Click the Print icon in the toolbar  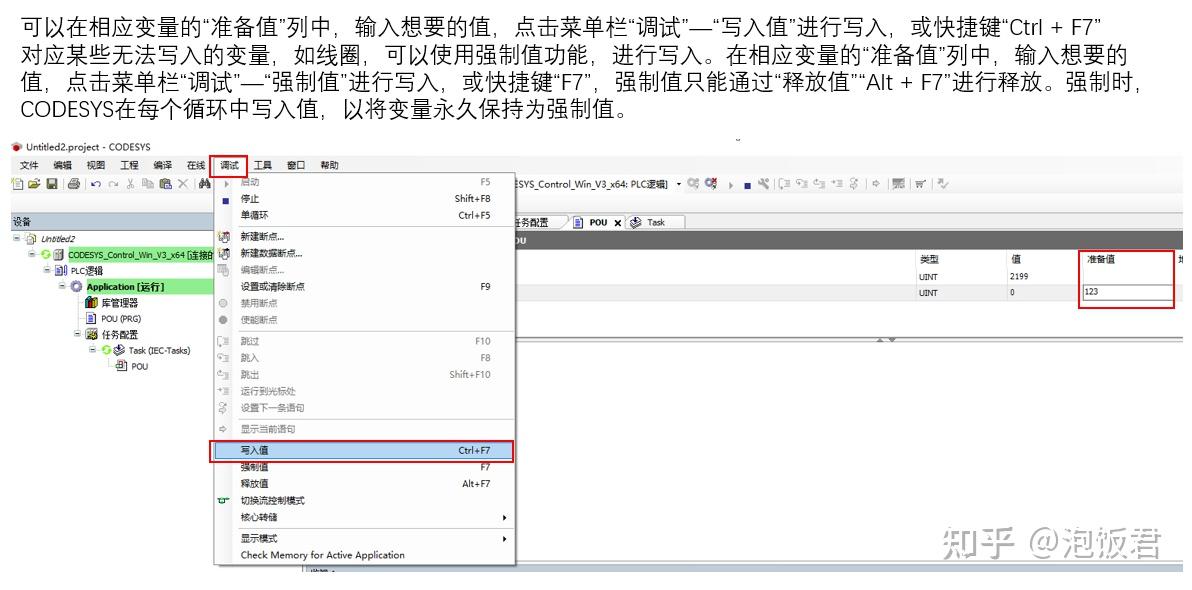73,185
